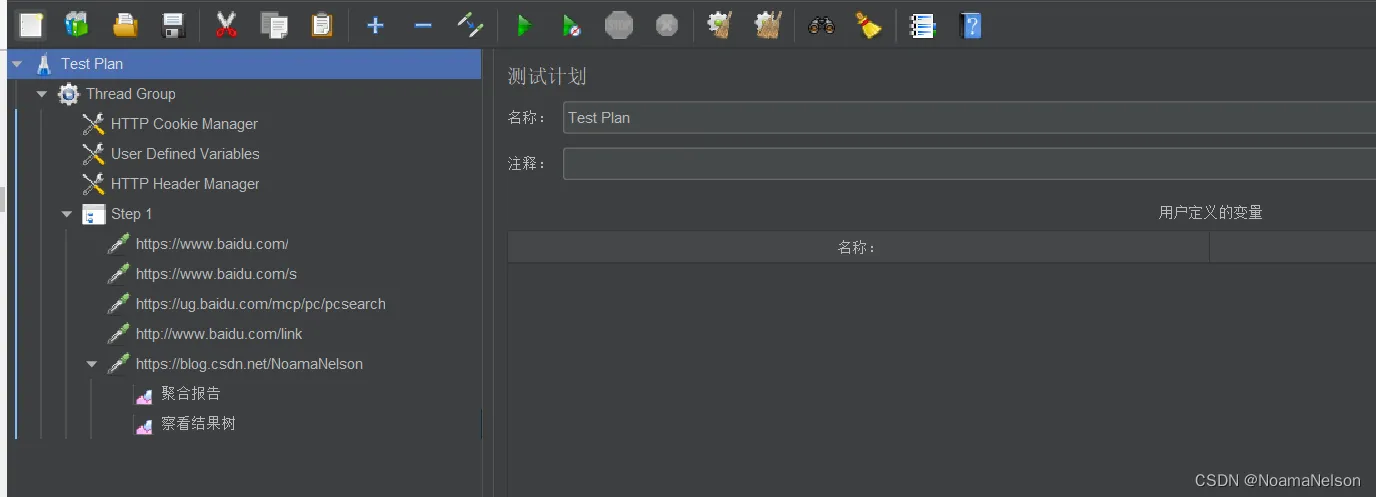Open the function helper list icon

click(922, 25)
